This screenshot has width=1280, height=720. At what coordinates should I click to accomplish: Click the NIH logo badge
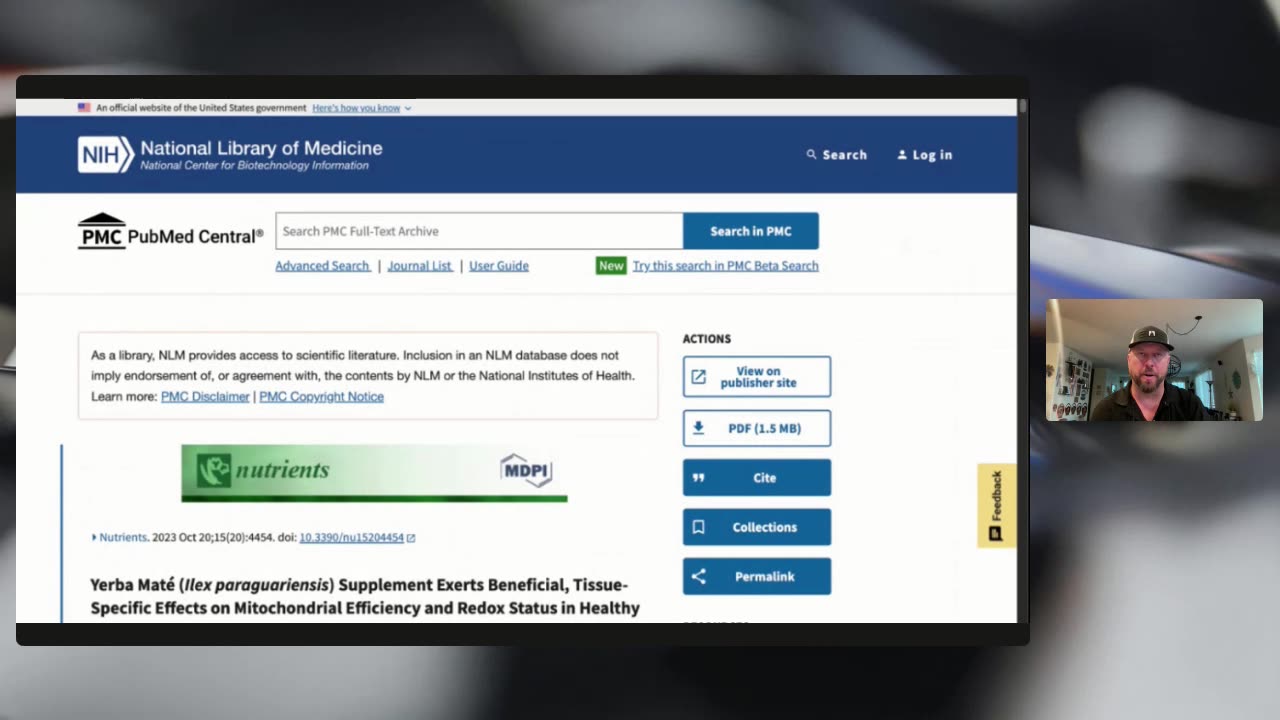click(105, 155)
